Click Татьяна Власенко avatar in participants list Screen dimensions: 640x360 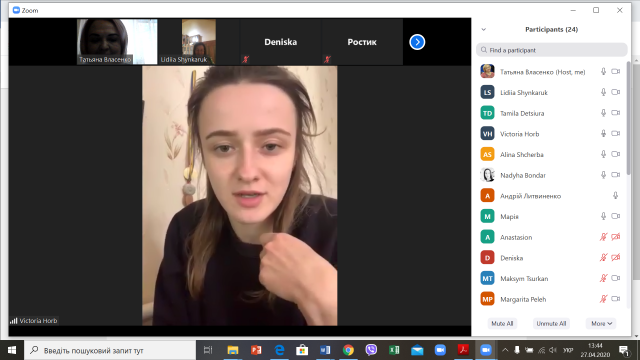point(487,71)
